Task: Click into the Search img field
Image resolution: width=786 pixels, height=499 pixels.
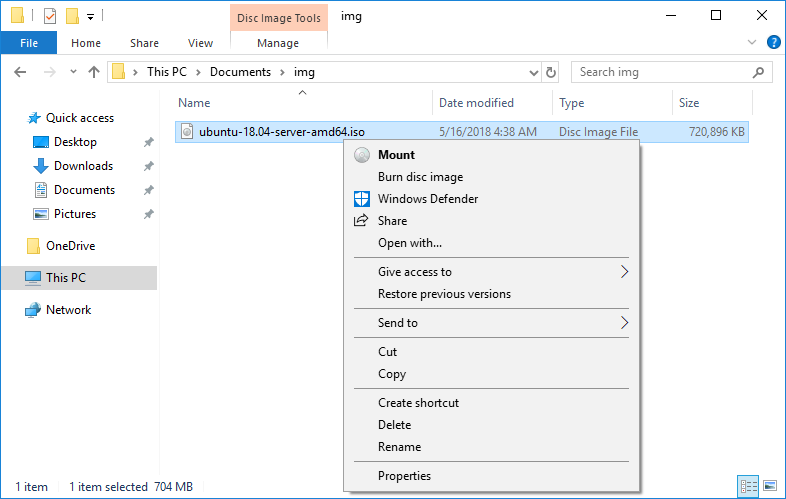Action: coord(662,72)
